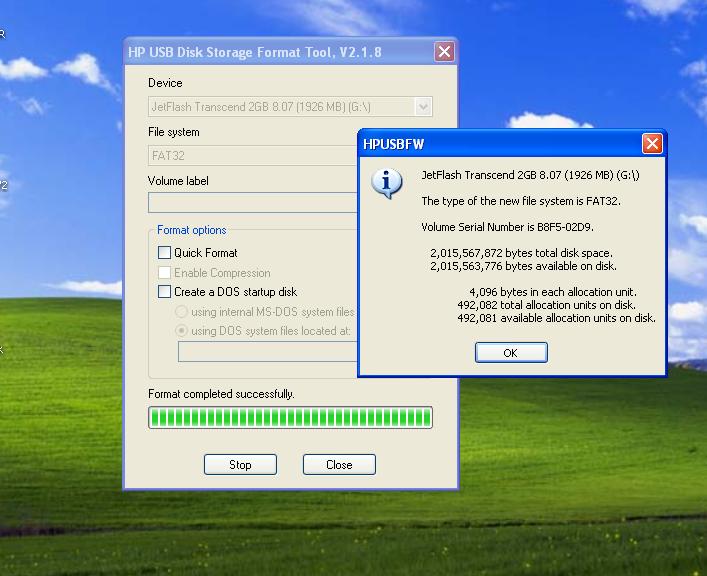Viewport: 707px width, 576px height.
Task: Select the internal MS-DOS system files radio option
Action: pyautogui.click(x=182, y=312)
